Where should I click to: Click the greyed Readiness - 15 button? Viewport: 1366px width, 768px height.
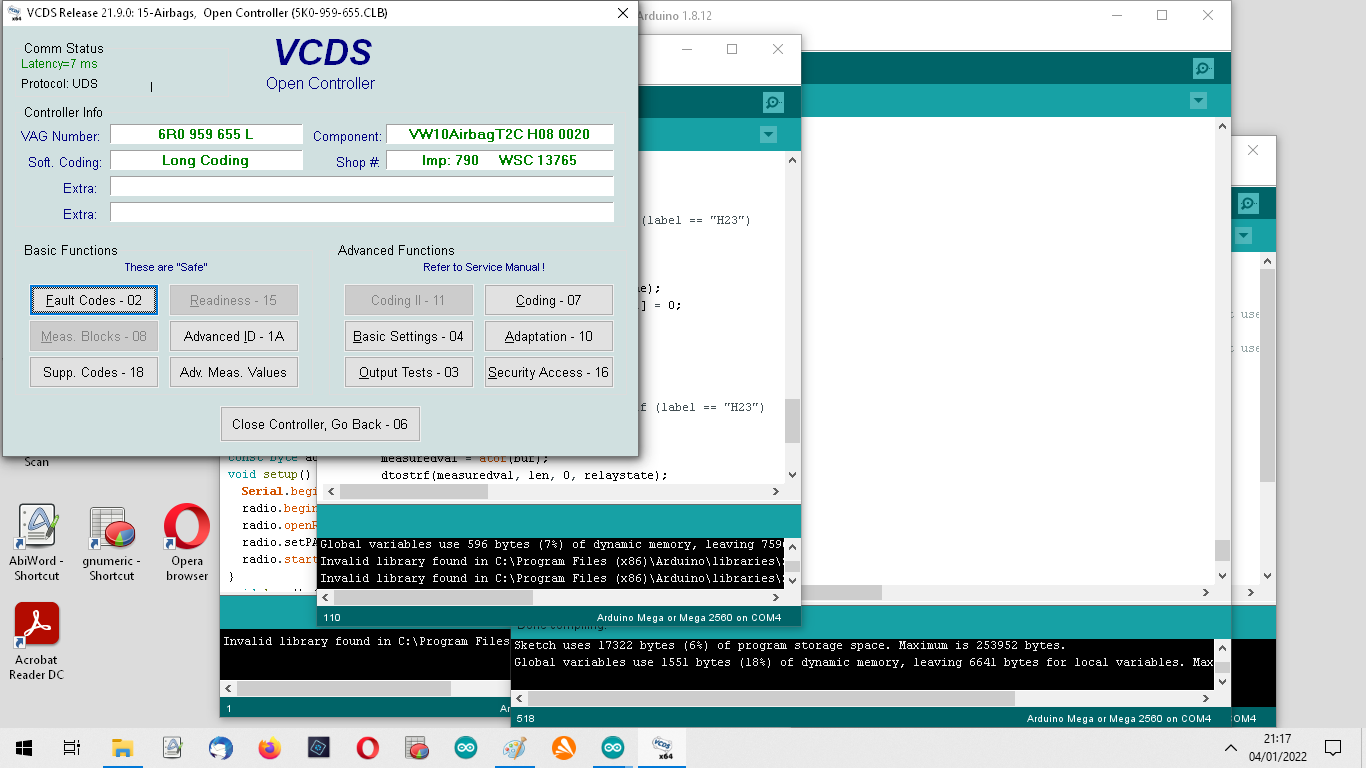[234, 300]
